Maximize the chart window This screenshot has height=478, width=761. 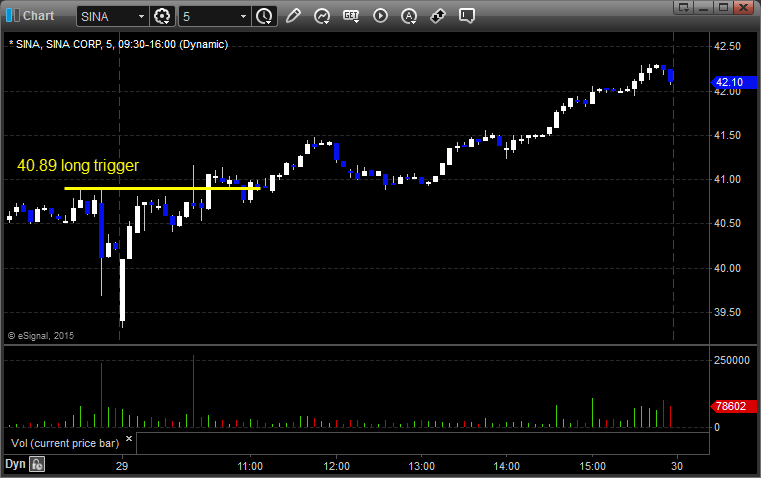(723, 7)
